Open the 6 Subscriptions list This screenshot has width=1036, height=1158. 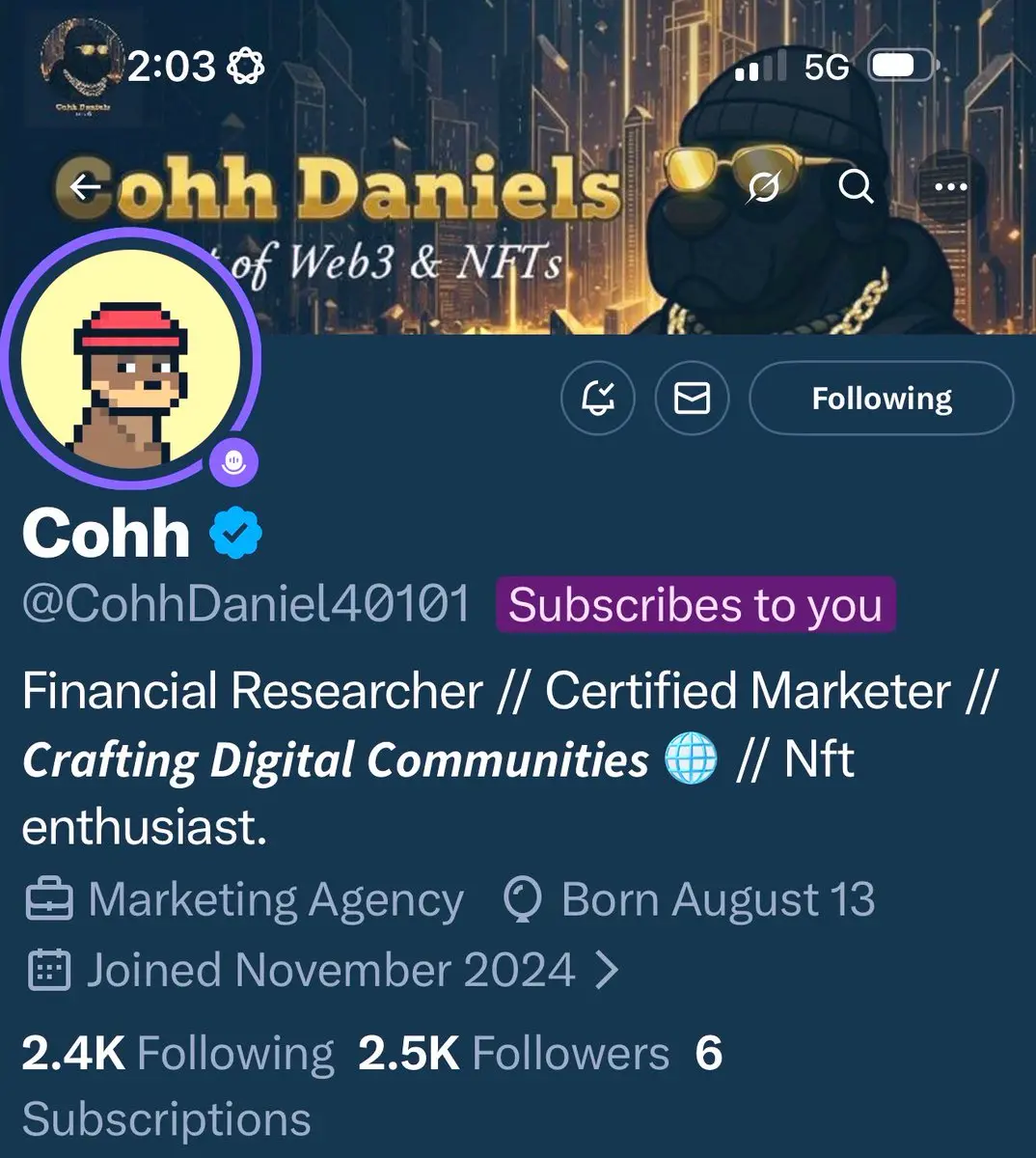tap(372, 1086)
